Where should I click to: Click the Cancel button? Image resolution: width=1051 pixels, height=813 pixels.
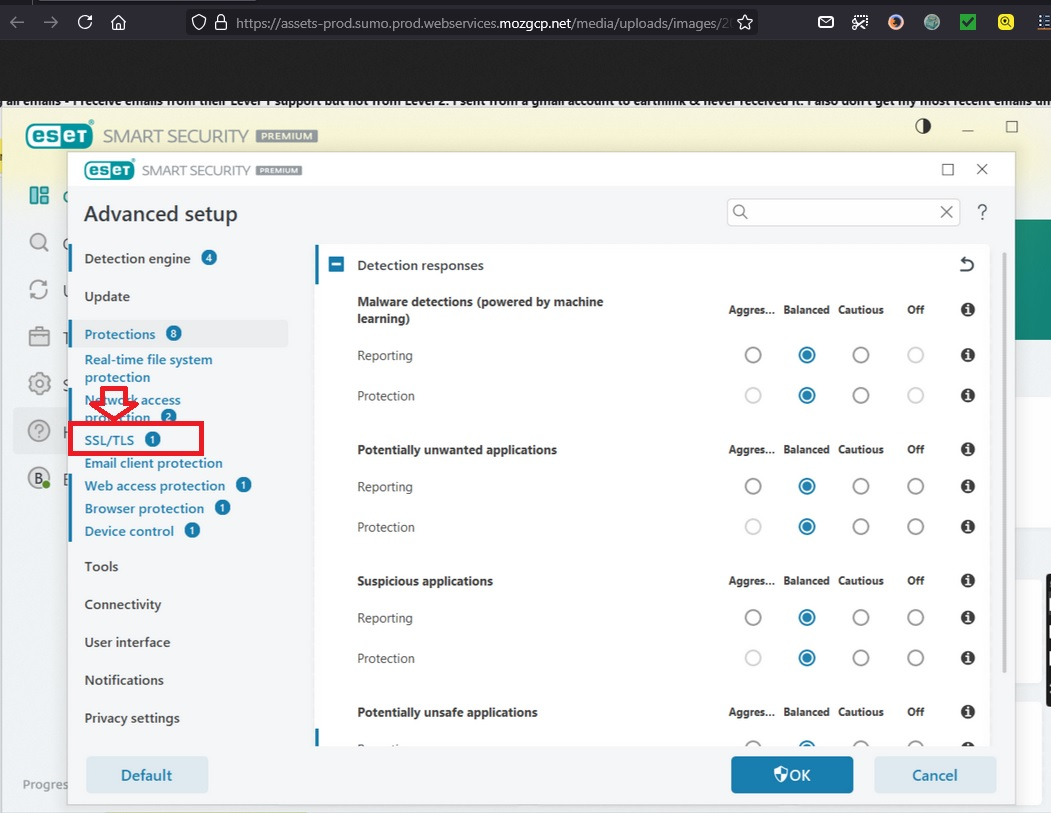coord(934,775)
